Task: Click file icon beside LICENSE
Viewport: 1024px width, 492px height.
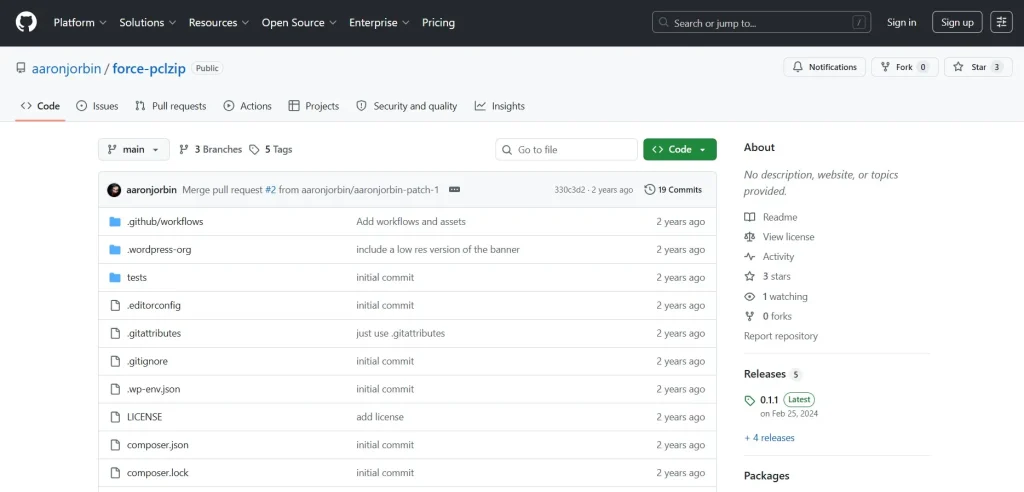Action: [x=115, y=417]
